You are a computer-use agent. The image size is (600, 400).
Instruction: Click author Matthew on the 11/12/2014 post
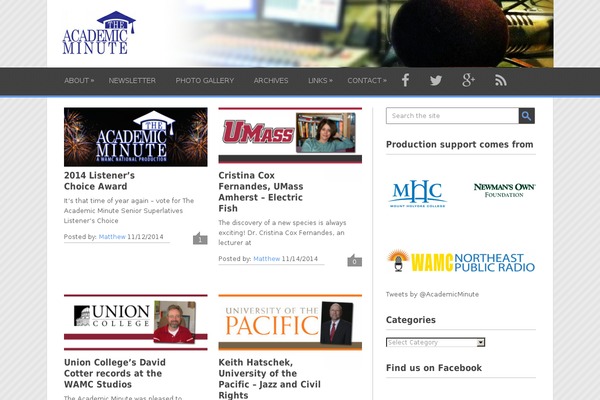click(112, 237)
